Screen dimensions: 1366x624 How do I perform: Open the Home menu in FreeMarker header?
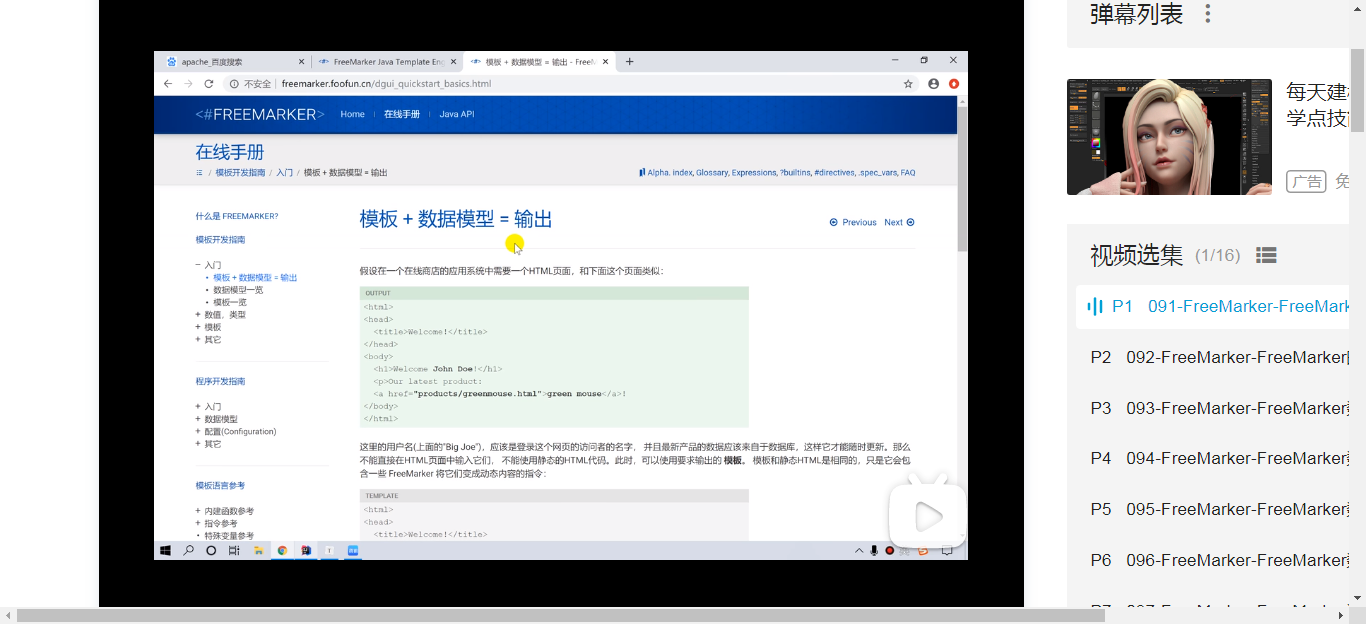[352, 114]
